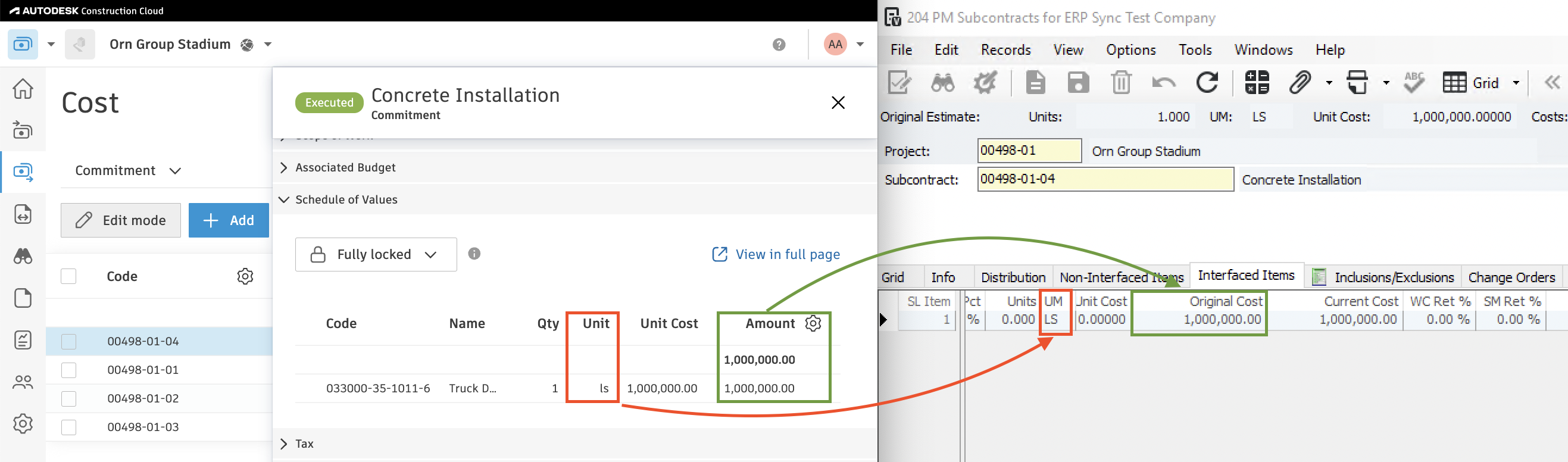Click the Edit mode button
The height and width of the screenshot is (462, 1568).
tap(120, 220)
